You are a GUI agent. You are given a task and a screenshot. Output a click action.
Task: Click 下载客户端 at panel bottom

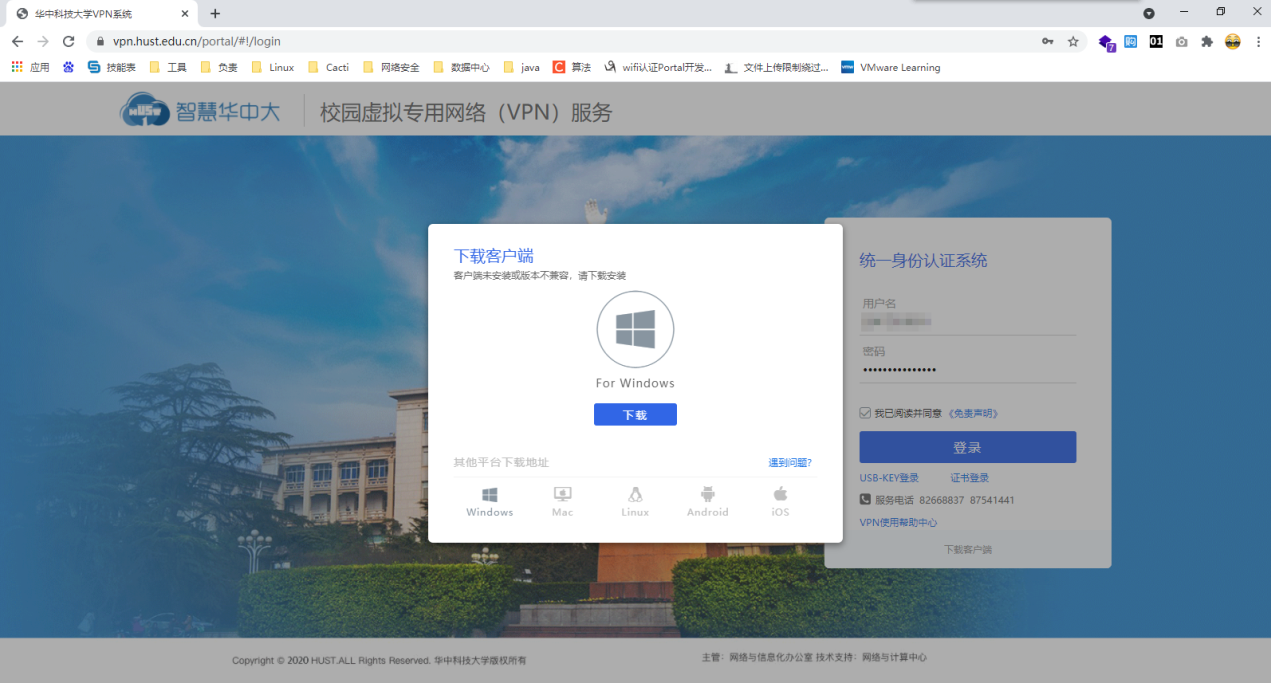click(968, 550)
